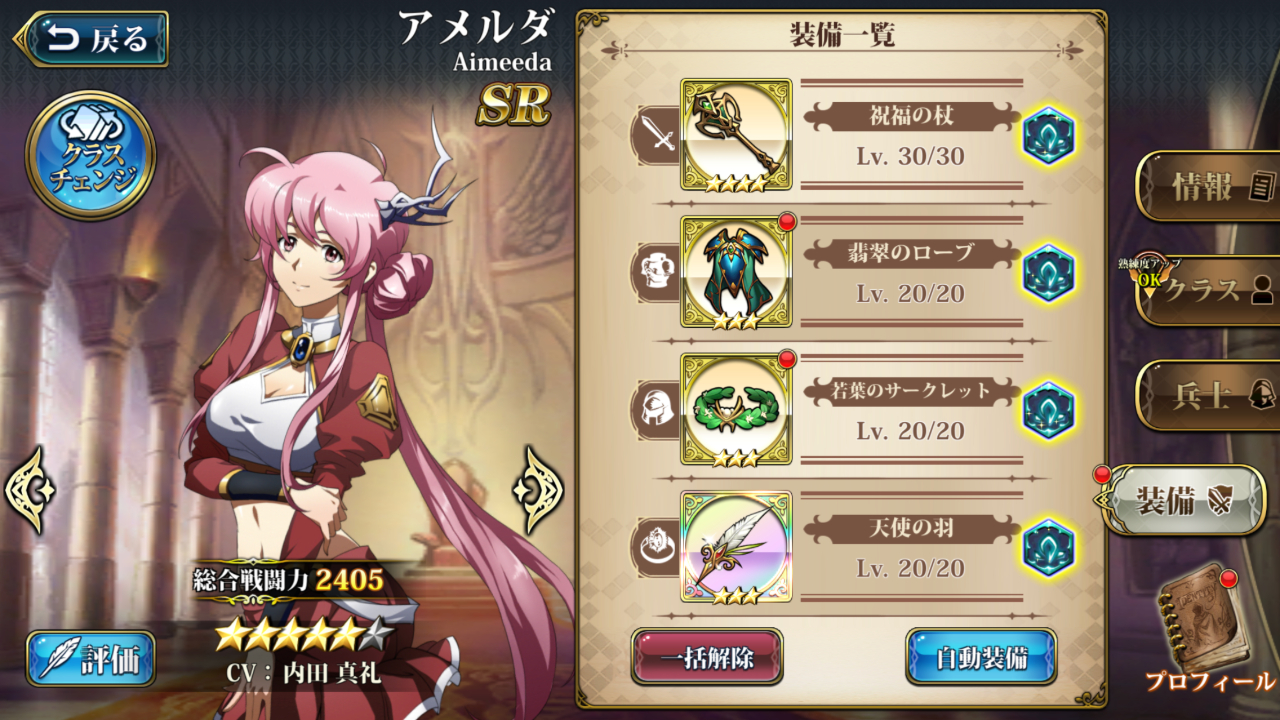
Task: Select the 翡翠のローブ robe equipment icon
Action: 736,272
